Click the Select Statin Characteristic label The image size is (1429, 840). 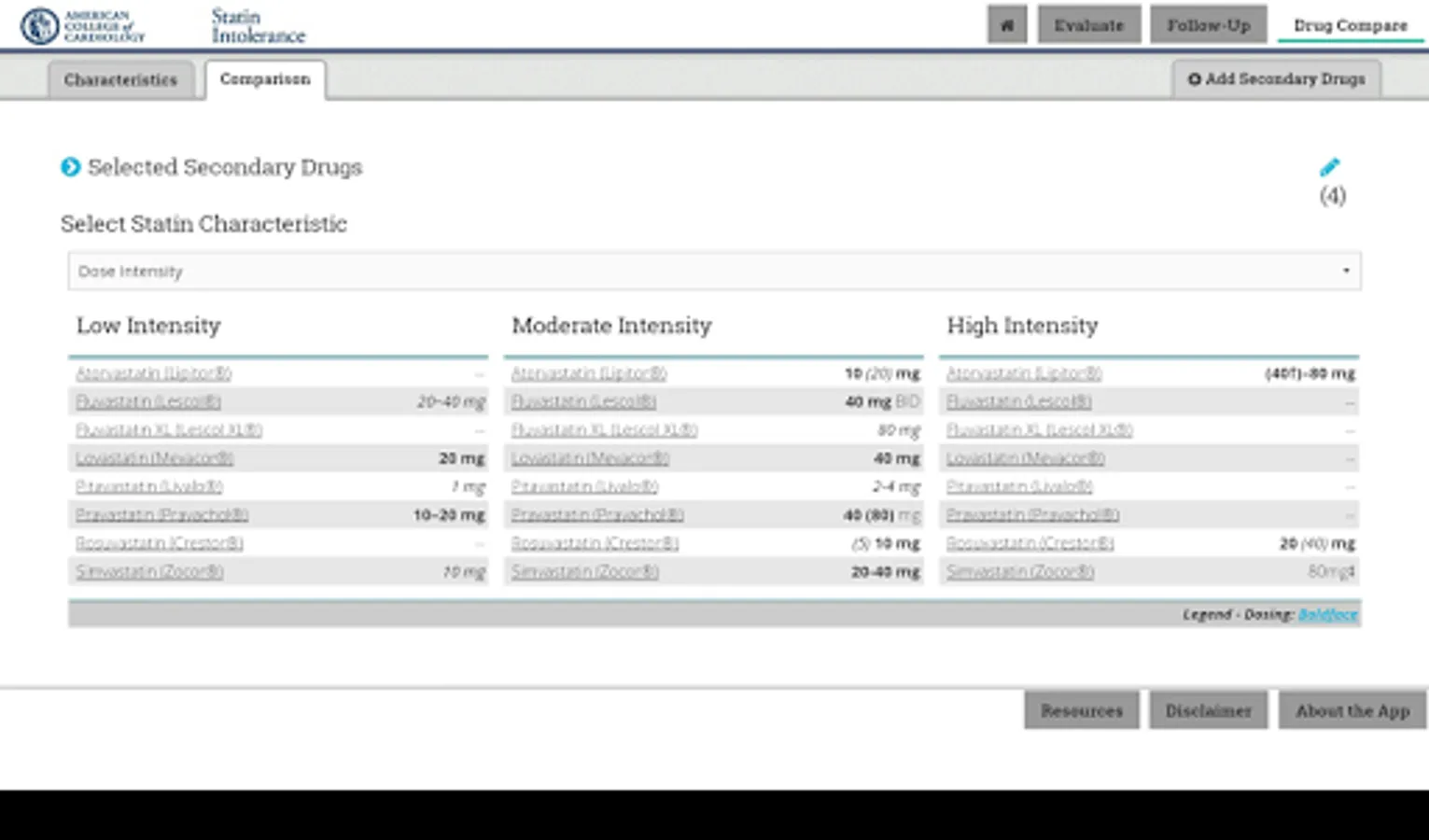point(203,224)
